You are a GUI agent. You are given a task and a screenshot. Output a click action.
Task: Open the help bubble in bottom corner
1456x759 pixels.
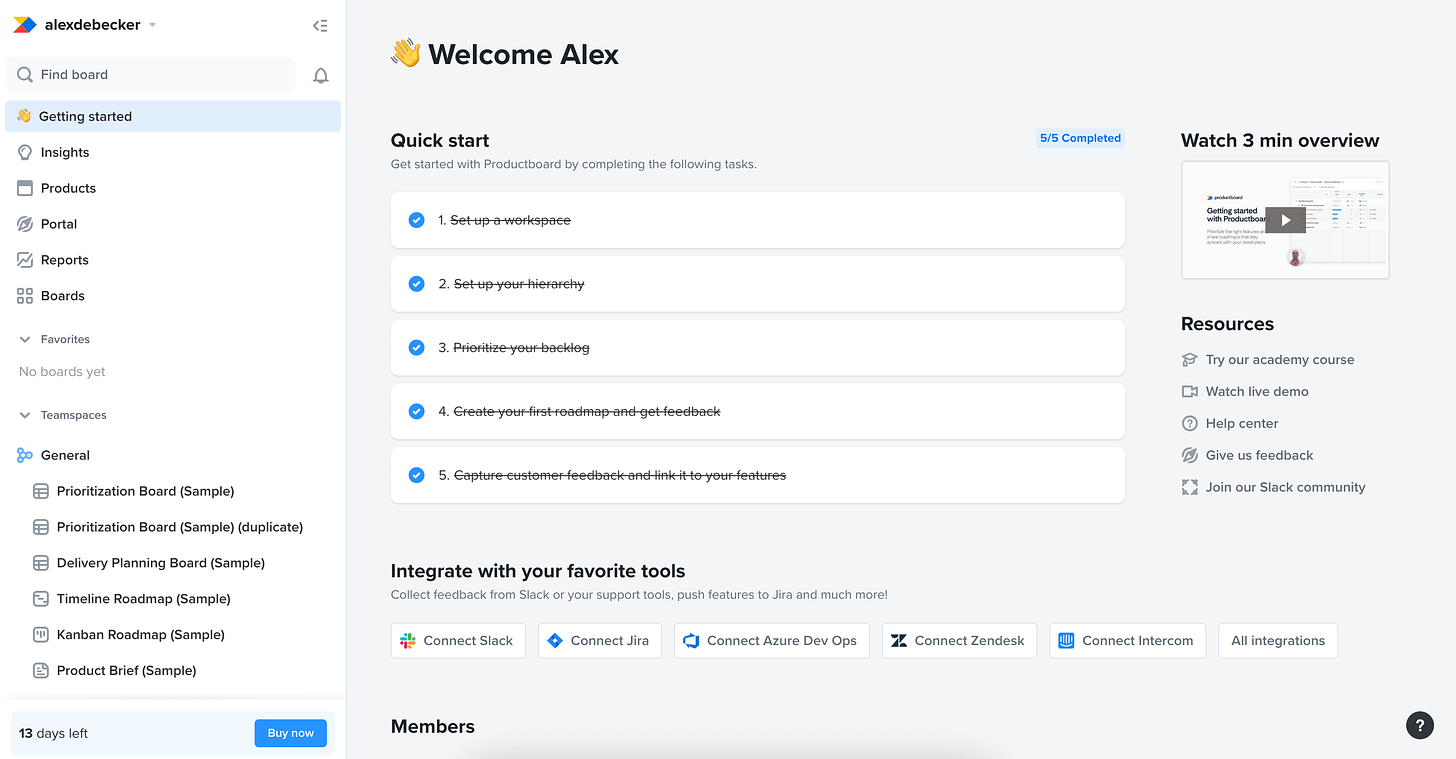click(x=1420, y=726)
